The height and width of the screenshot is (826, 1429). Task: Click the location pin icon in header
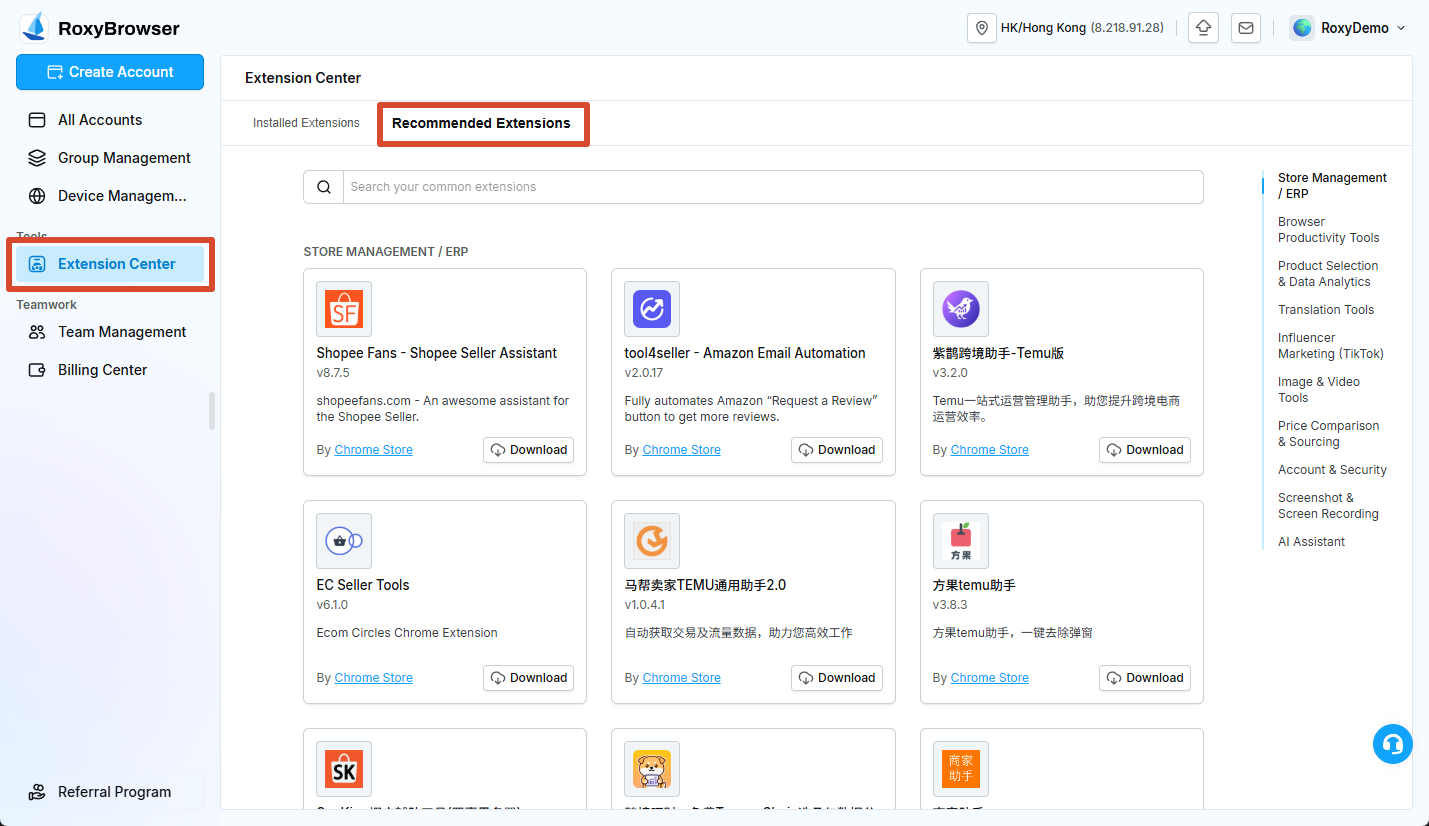click(982, 28)
